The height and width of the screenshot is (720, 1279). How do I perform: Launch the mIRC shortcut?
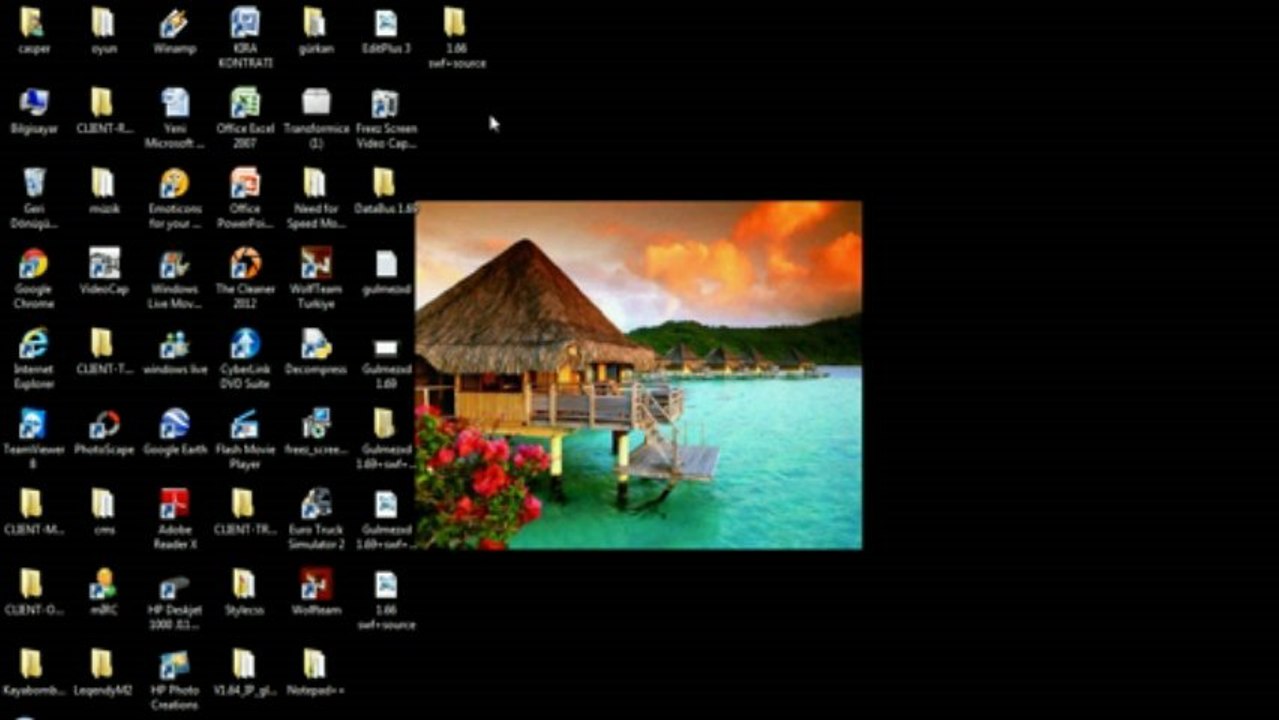click(x=103, y=583)
